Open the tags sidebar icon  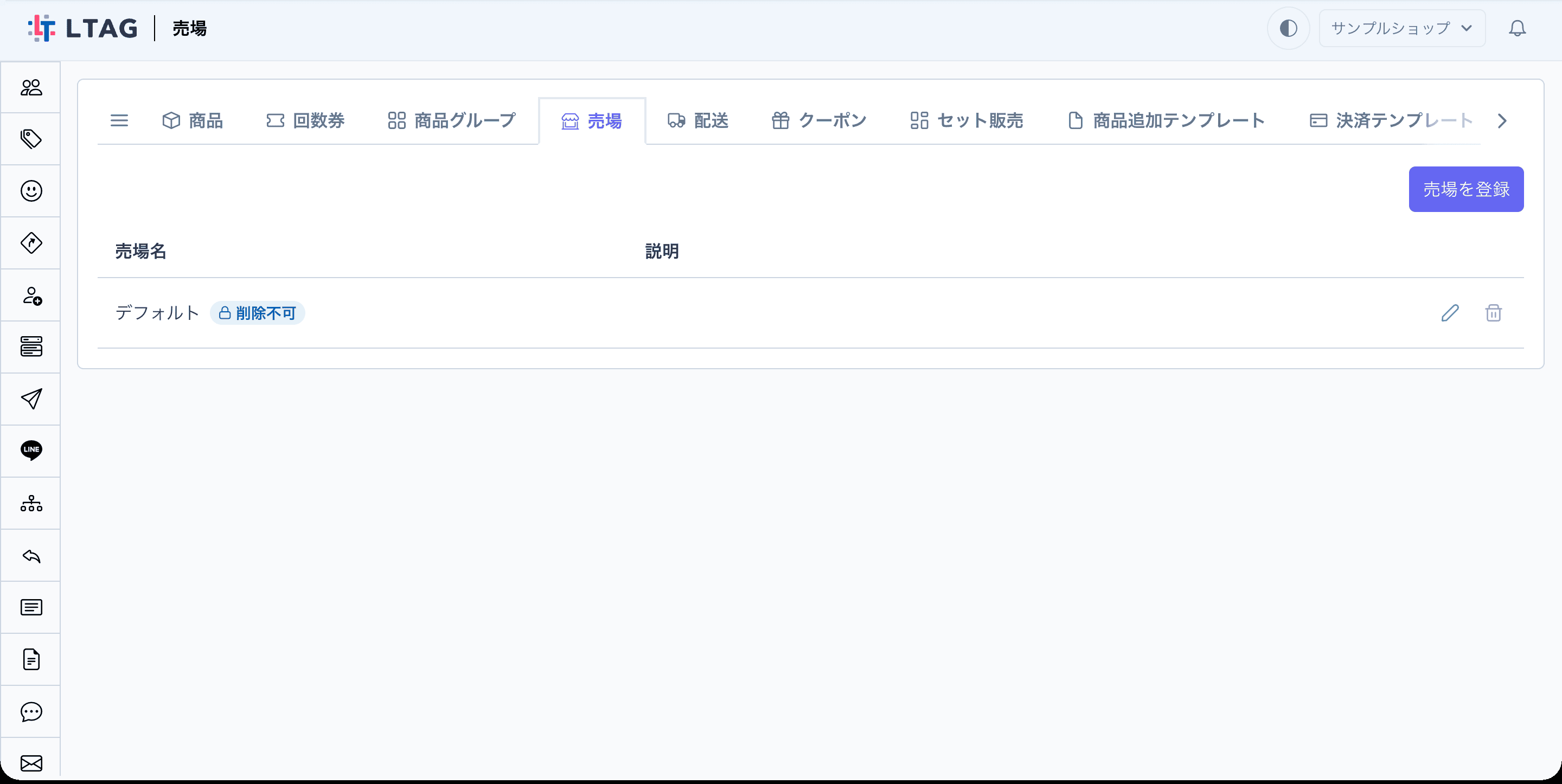tap(31, 139)
